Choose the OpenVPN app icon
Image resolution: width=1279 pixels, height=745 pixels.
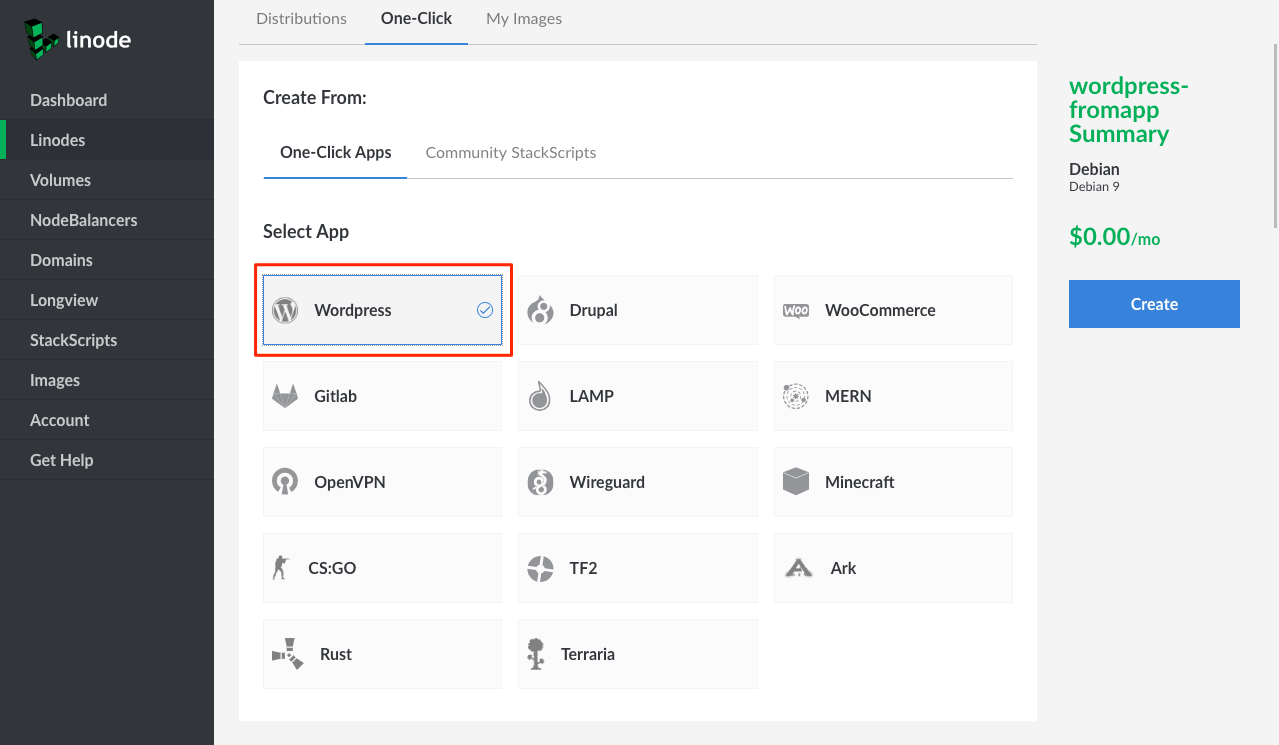click(x=285, y=482)
